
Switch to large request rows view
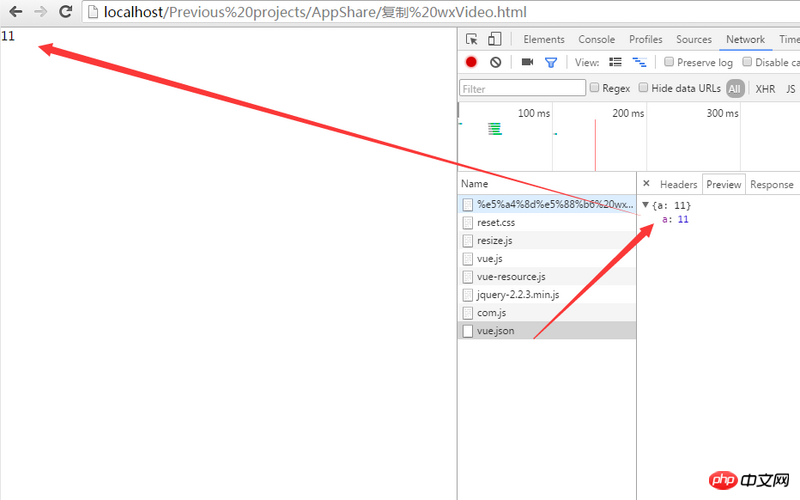[615, 62]
